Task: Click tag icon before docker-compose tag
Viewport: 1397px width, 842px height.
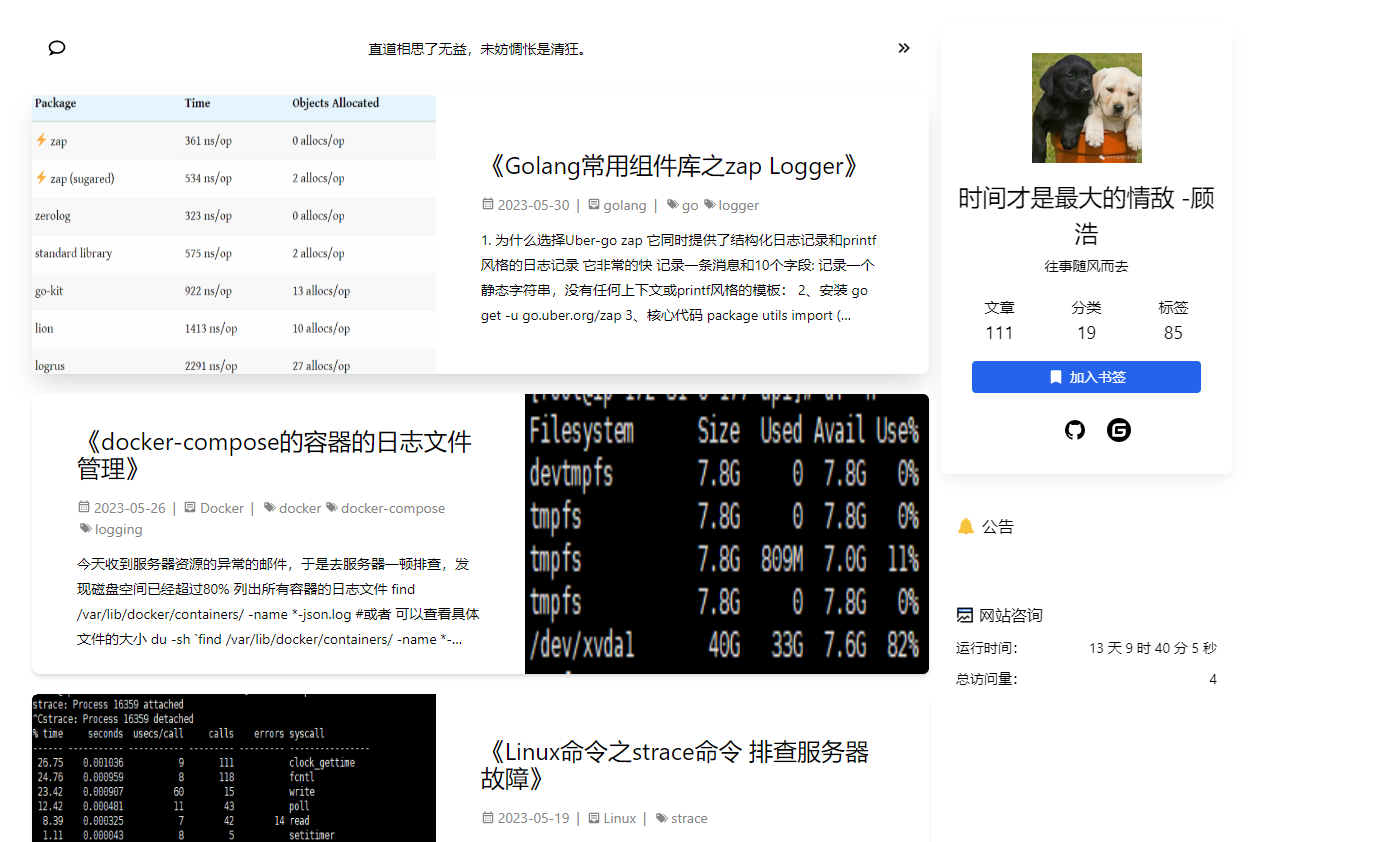Action: point(332,507)
